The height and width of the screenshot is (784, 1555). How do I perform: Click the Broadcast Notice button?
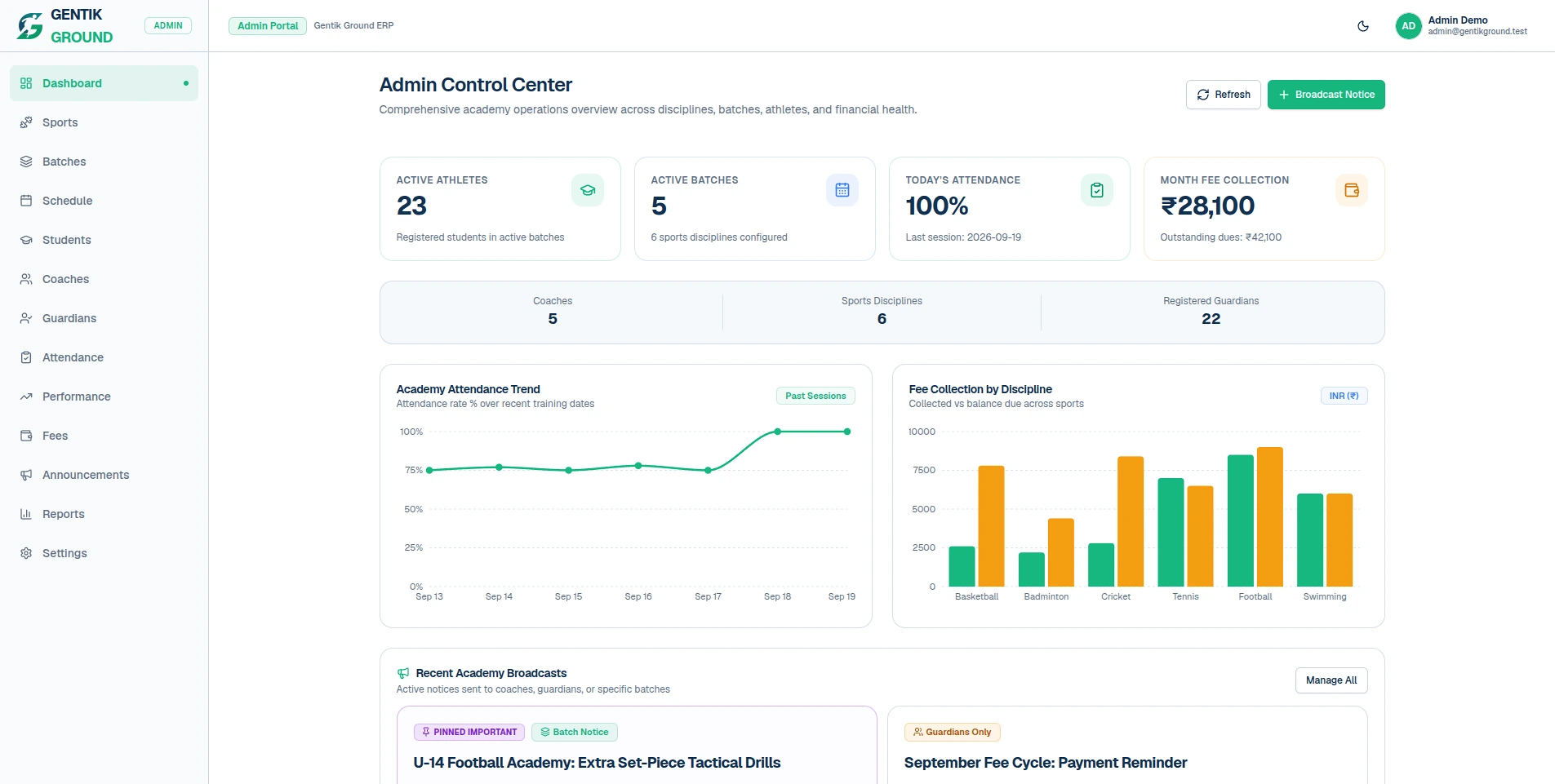click(1326, 95)
